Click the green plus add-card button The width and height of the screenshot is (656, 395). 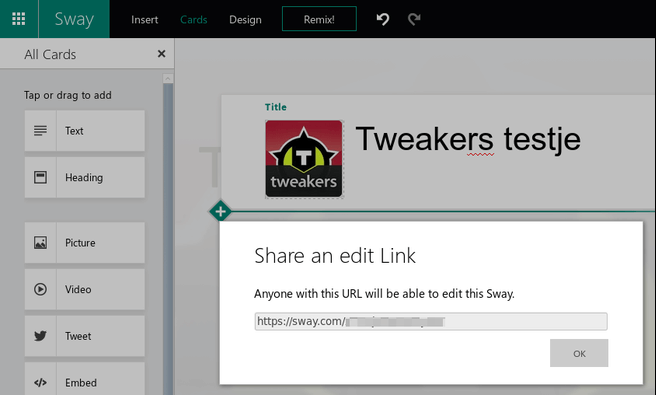coord(220,211)
